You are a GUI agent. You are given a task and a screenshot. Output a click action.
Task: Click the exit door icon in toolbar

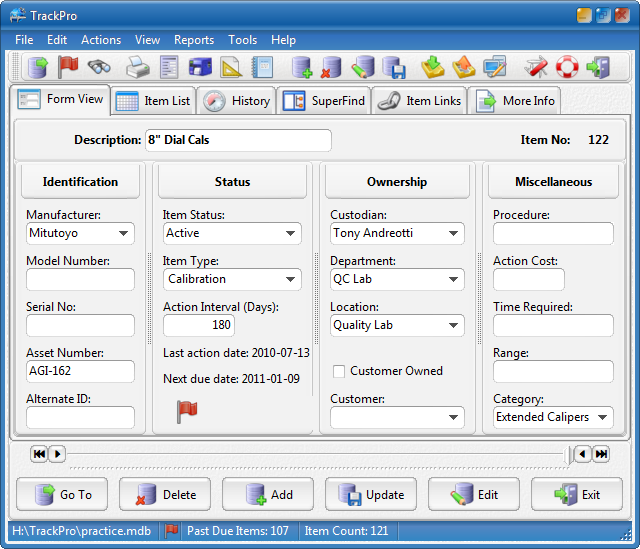tap(598, 67)
